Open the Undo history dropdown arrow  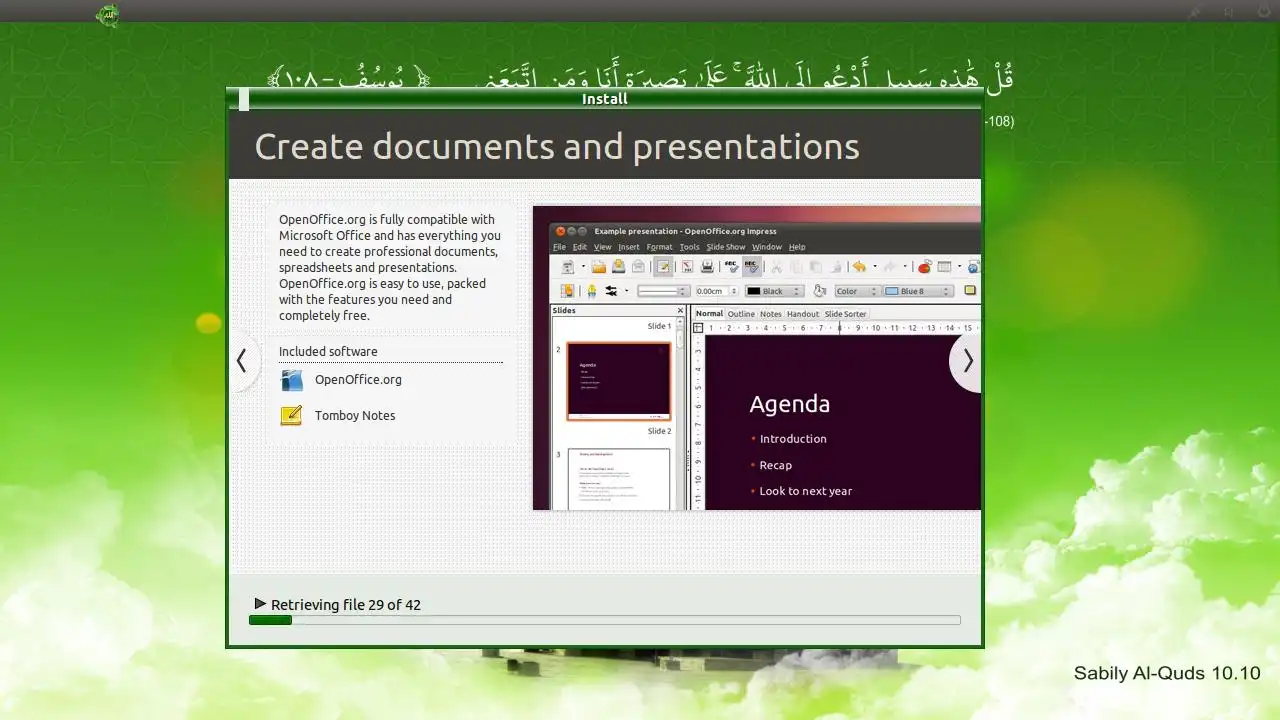pyautogui.click(x=875, y=267)
